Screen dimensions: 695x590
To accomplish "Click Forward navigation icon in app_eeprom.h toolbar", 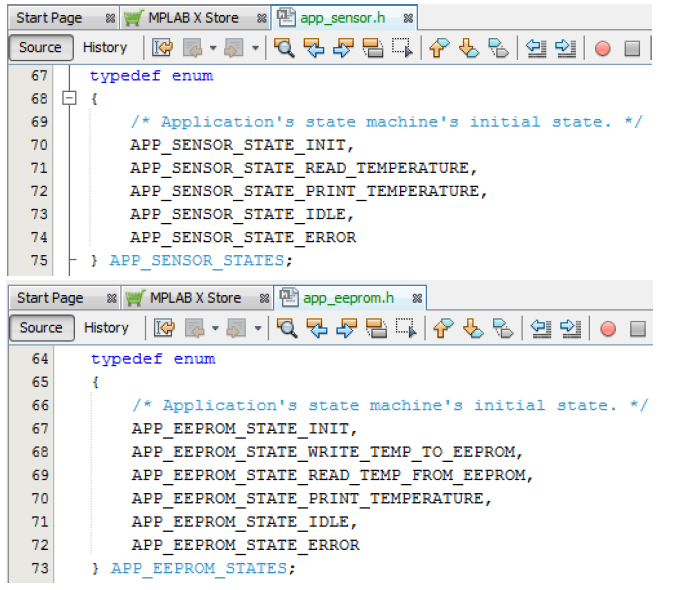I will pos(236,328).
